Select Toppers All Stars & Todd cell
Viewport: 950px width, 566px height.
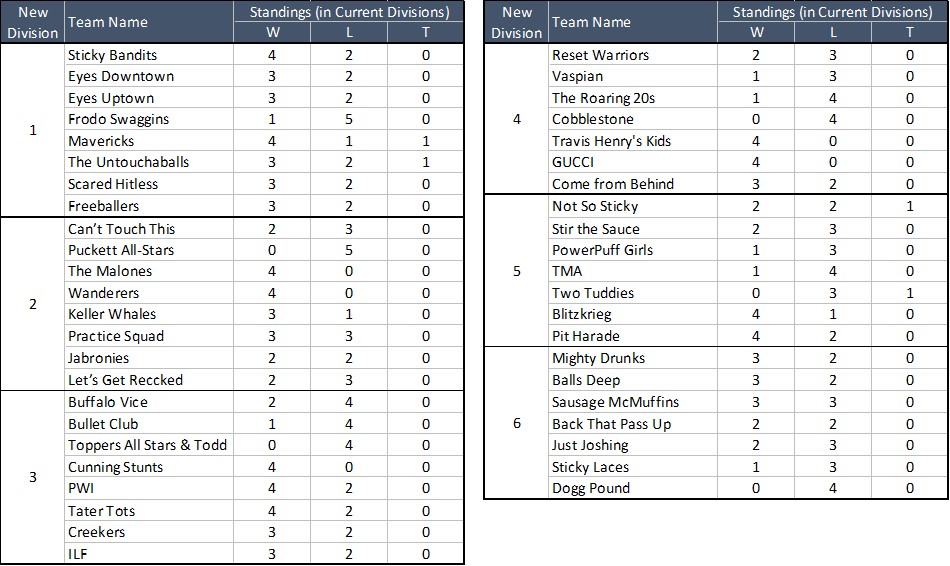click(x=147, y=445)
